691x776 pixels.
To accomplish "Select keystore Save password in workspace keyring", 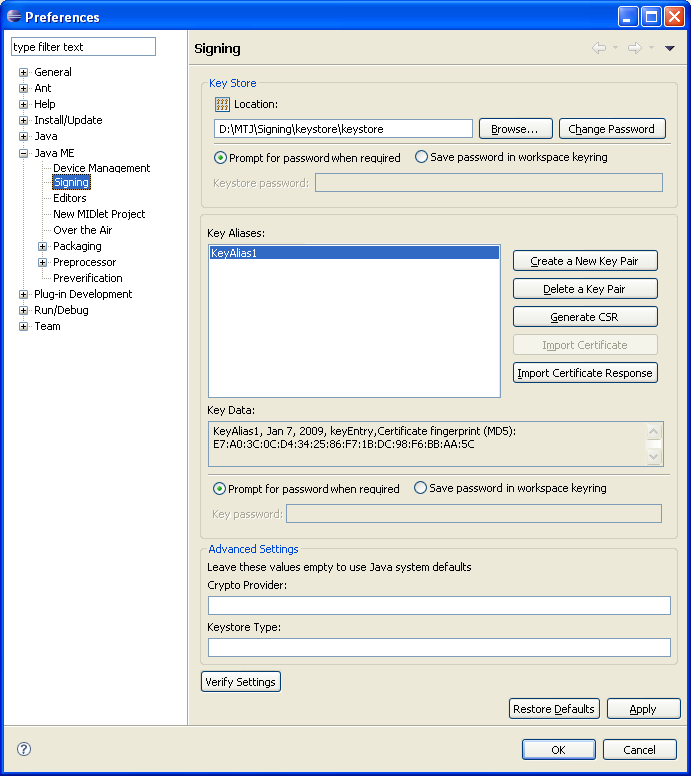I will [x=421, y=157].
